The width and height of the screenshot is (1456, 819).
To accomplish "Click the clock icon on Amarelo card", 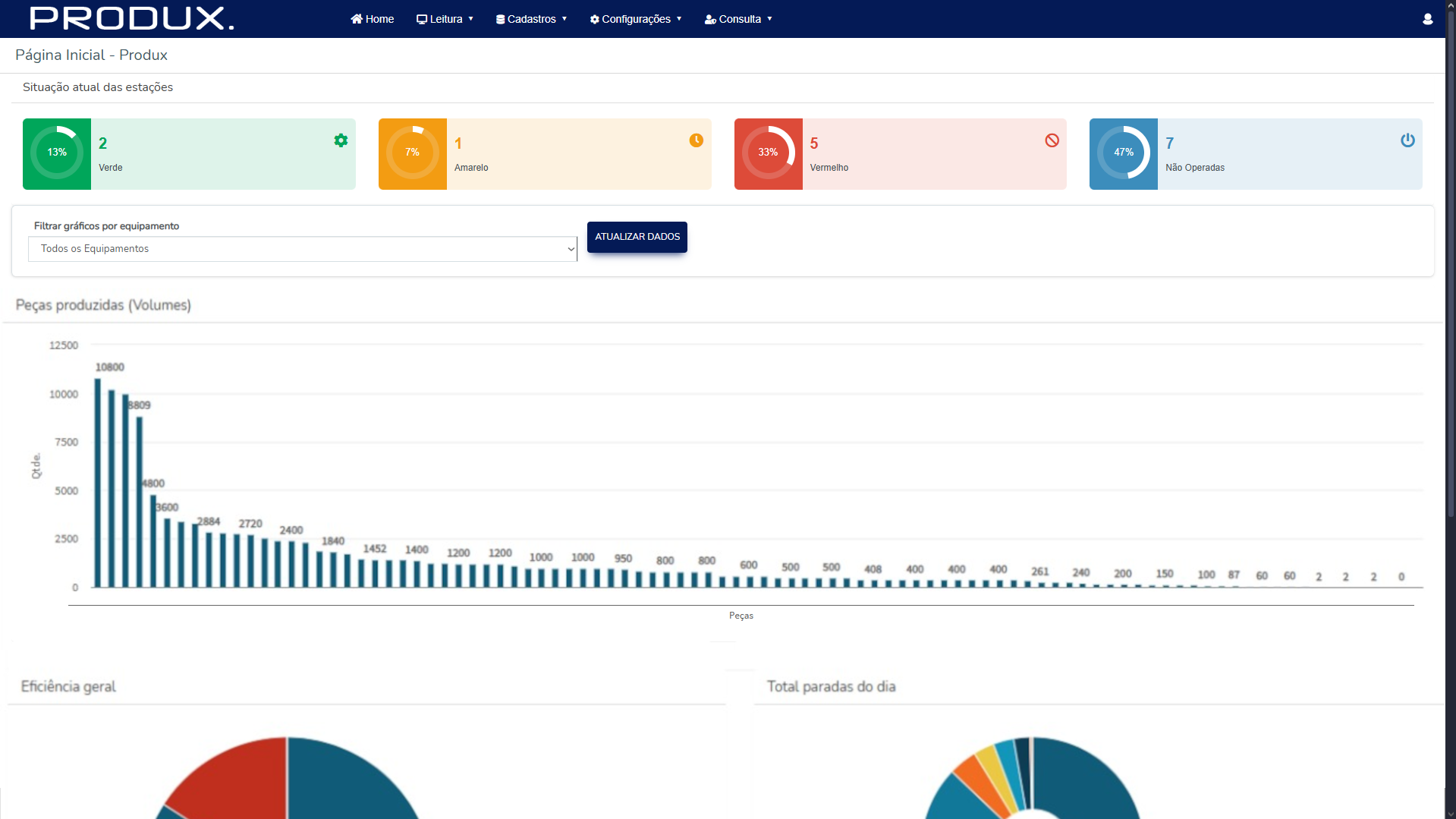I will click(x=696, y=140).
